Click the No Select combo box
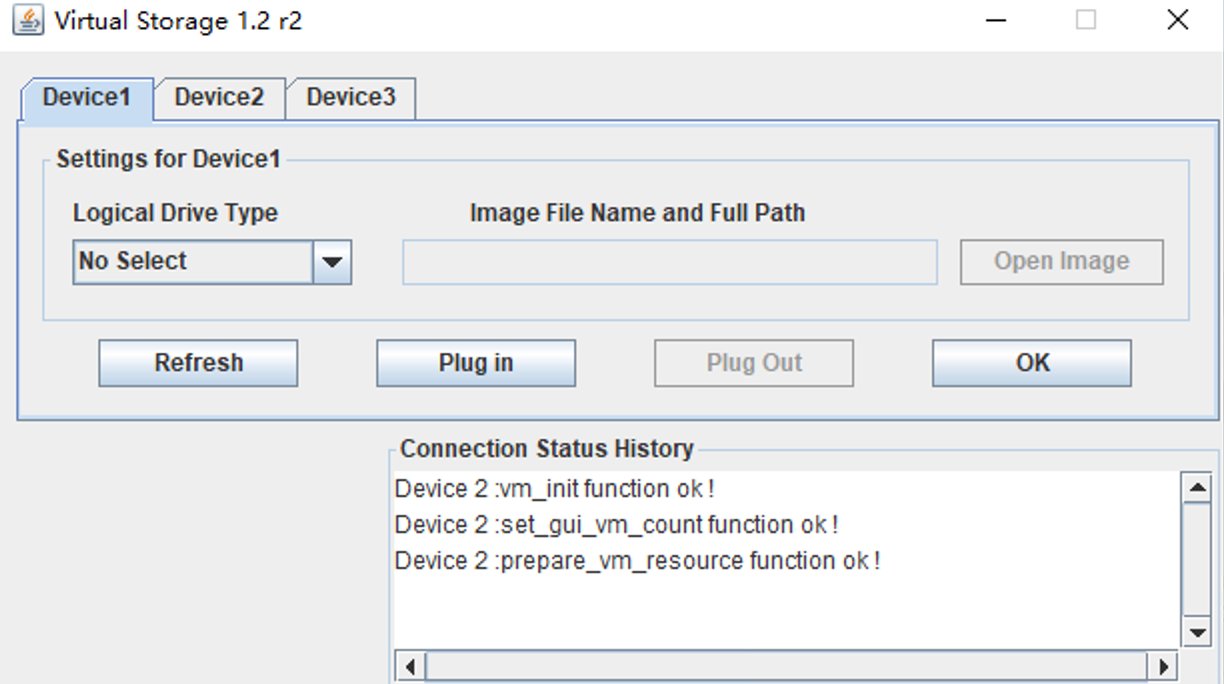 pyautogui.click(x=194, y=262)
